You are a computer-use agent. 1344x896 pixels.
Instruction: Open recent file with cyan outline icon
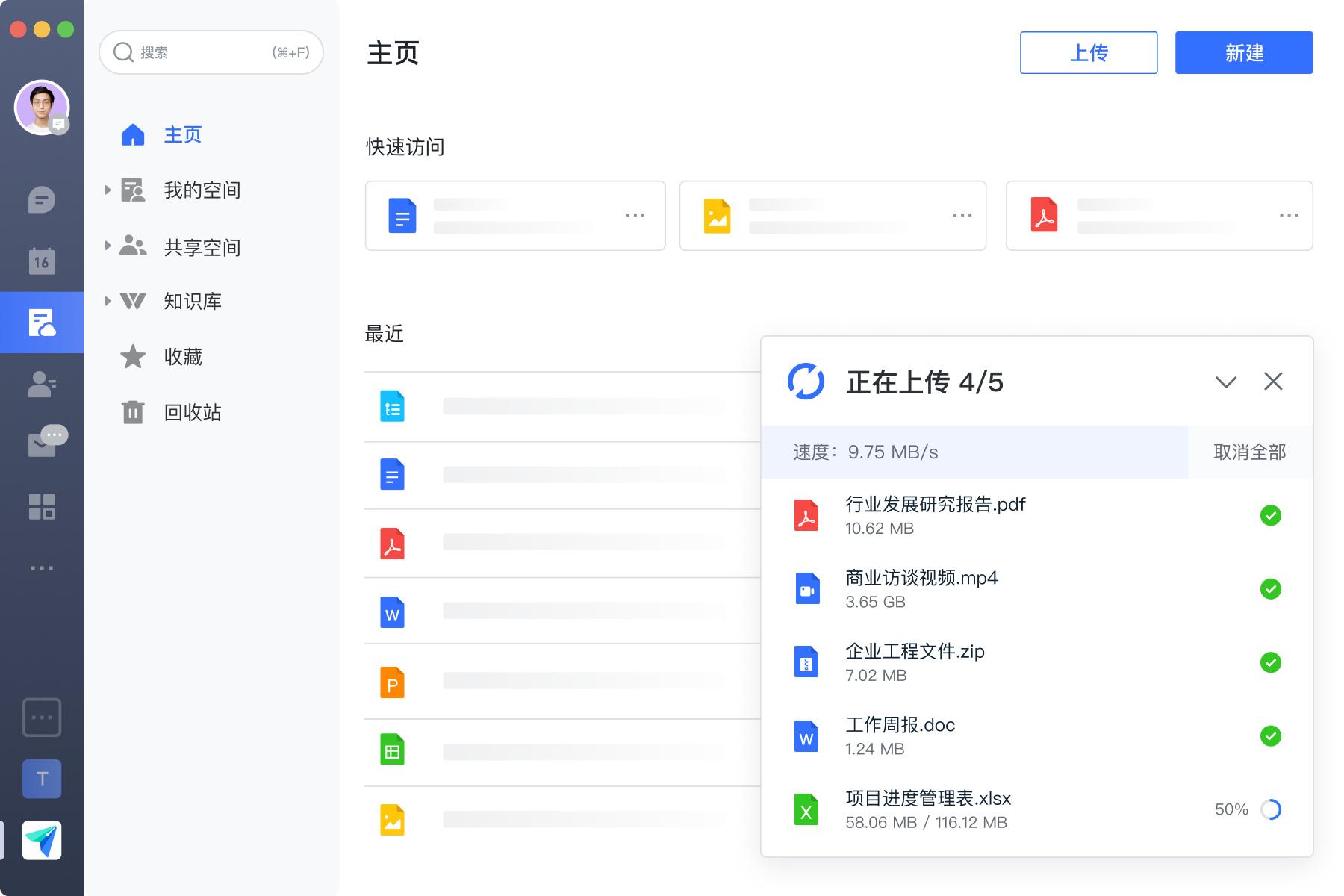coord(393,407)
